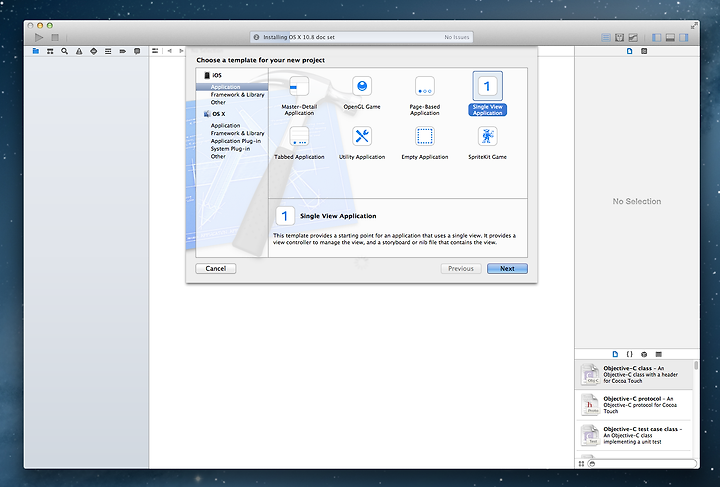Open the Breakpoint navigator icon
720x487 pixels.
pyautogui.click(x=123, y=51)
